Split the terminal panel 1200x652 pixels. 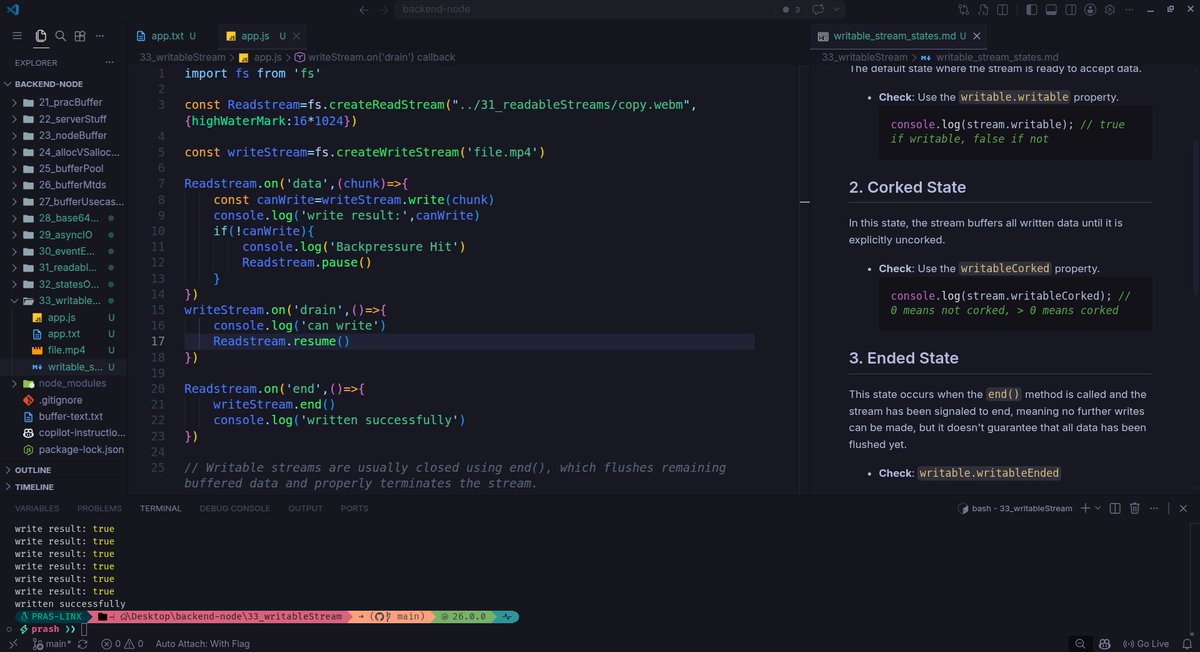1115,508
